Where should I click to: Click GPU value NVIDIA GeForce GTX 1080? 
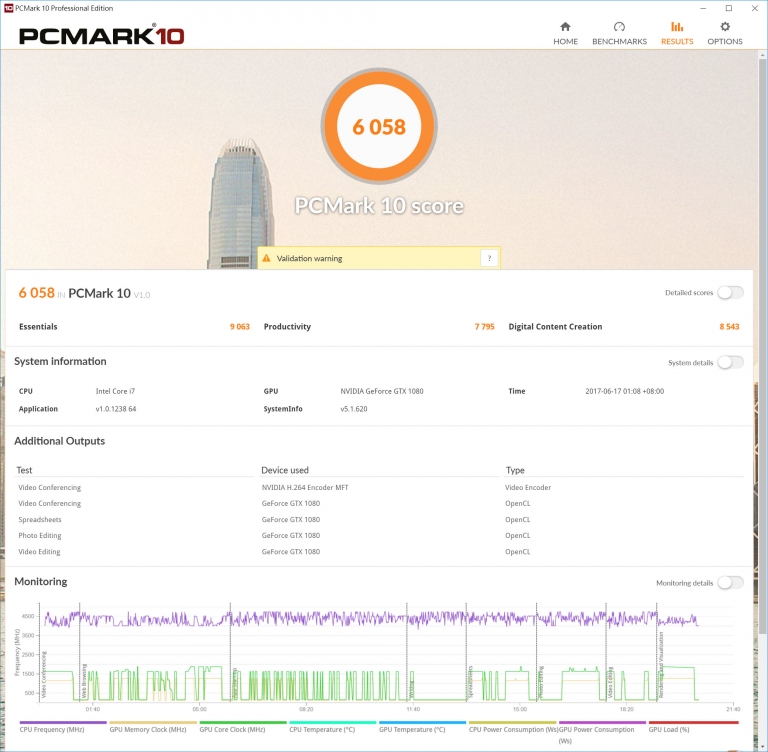coord(382,391)
